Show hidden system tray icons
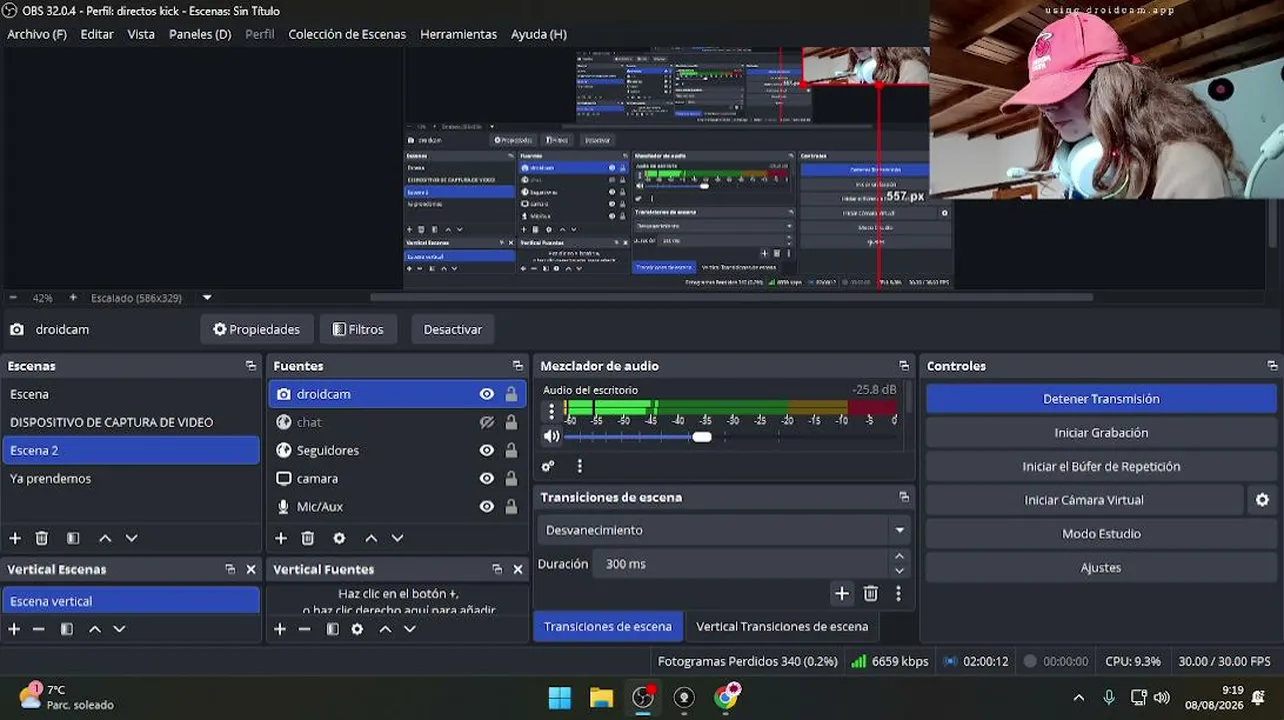Viewport: 1284px width, 720px height. (1078, 697)
